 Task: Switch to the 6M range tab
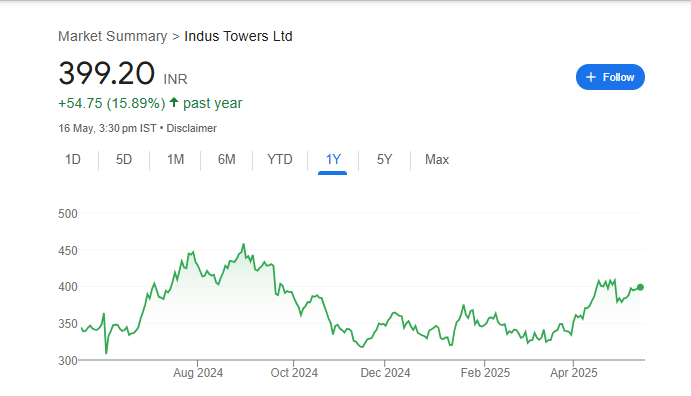pos(227,159)
